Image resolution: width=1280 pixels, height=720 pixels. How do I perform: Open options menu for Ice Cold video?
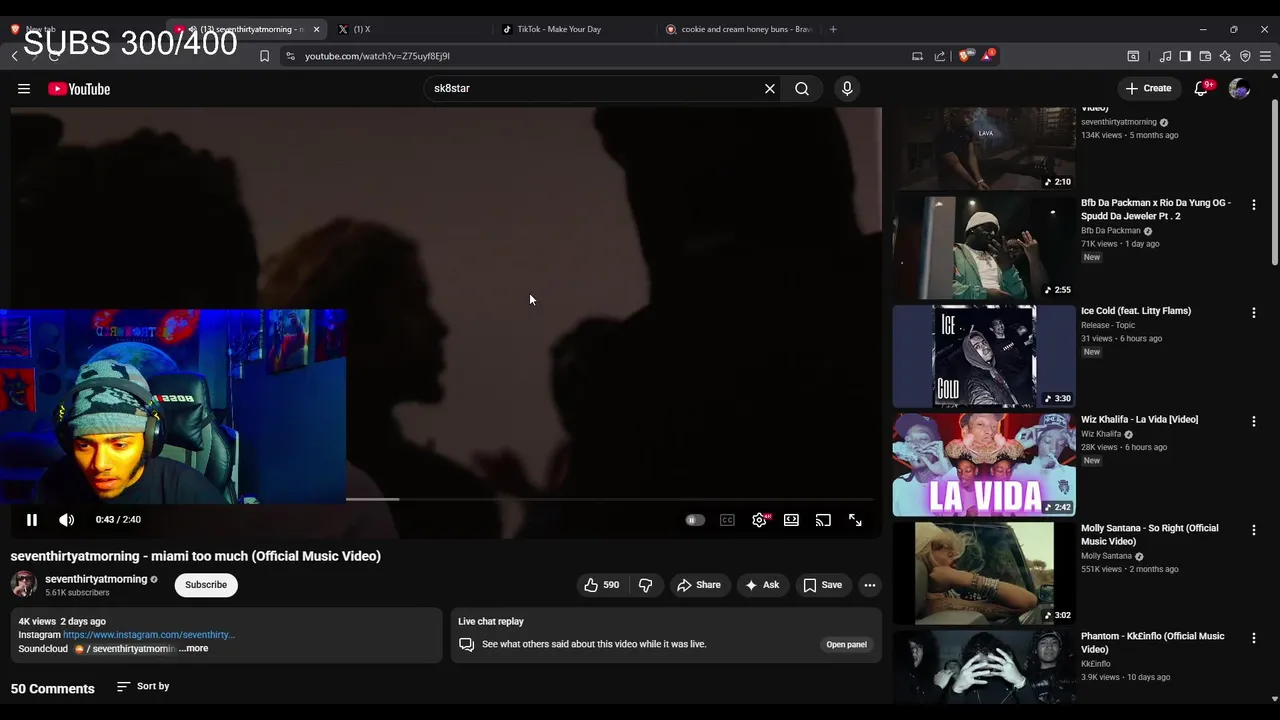(1254, 313)
